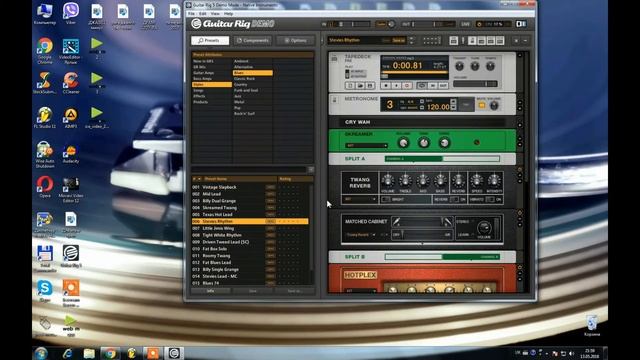Click the Twang Reverb Treble knob

(x=405, y=180)
